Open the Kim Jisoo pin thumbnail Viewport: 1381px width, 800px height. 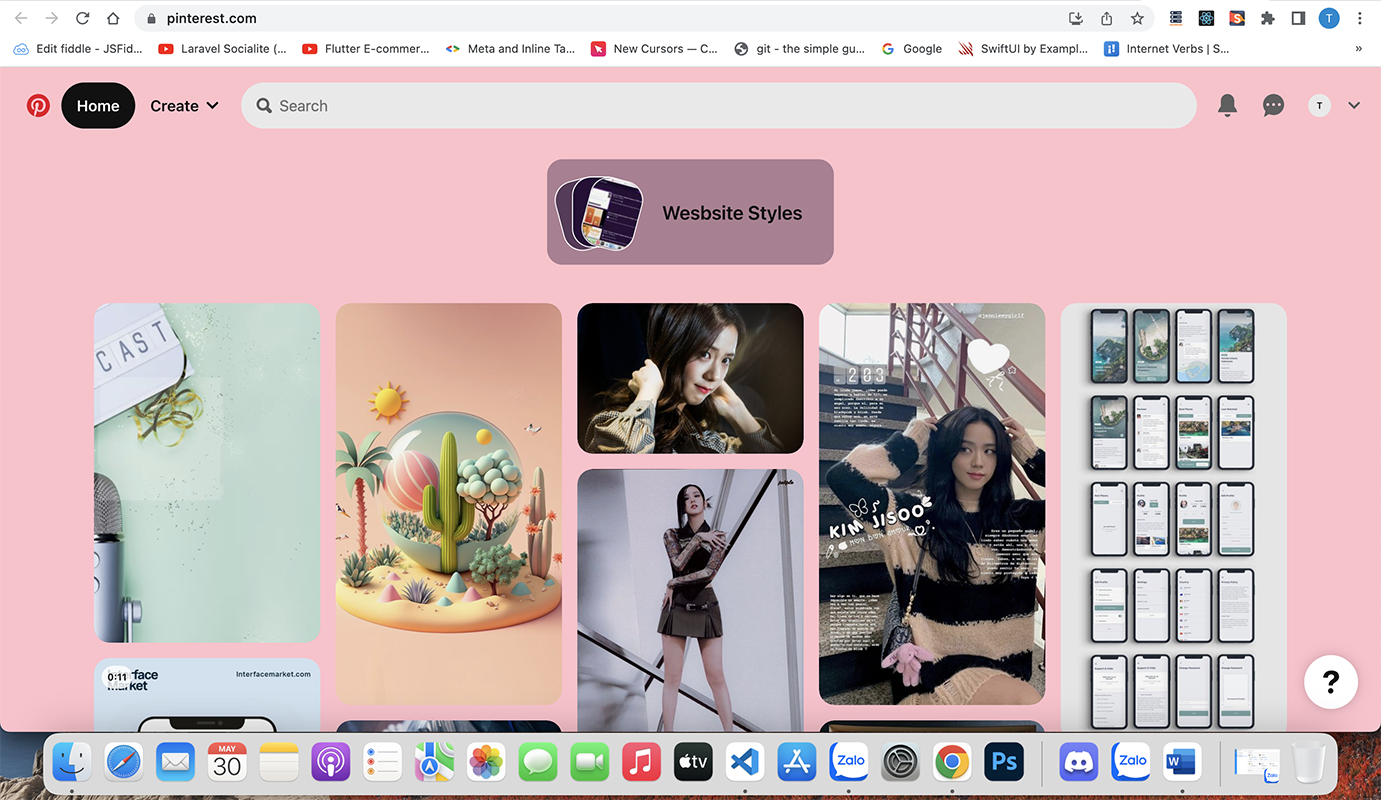point(931,500)
